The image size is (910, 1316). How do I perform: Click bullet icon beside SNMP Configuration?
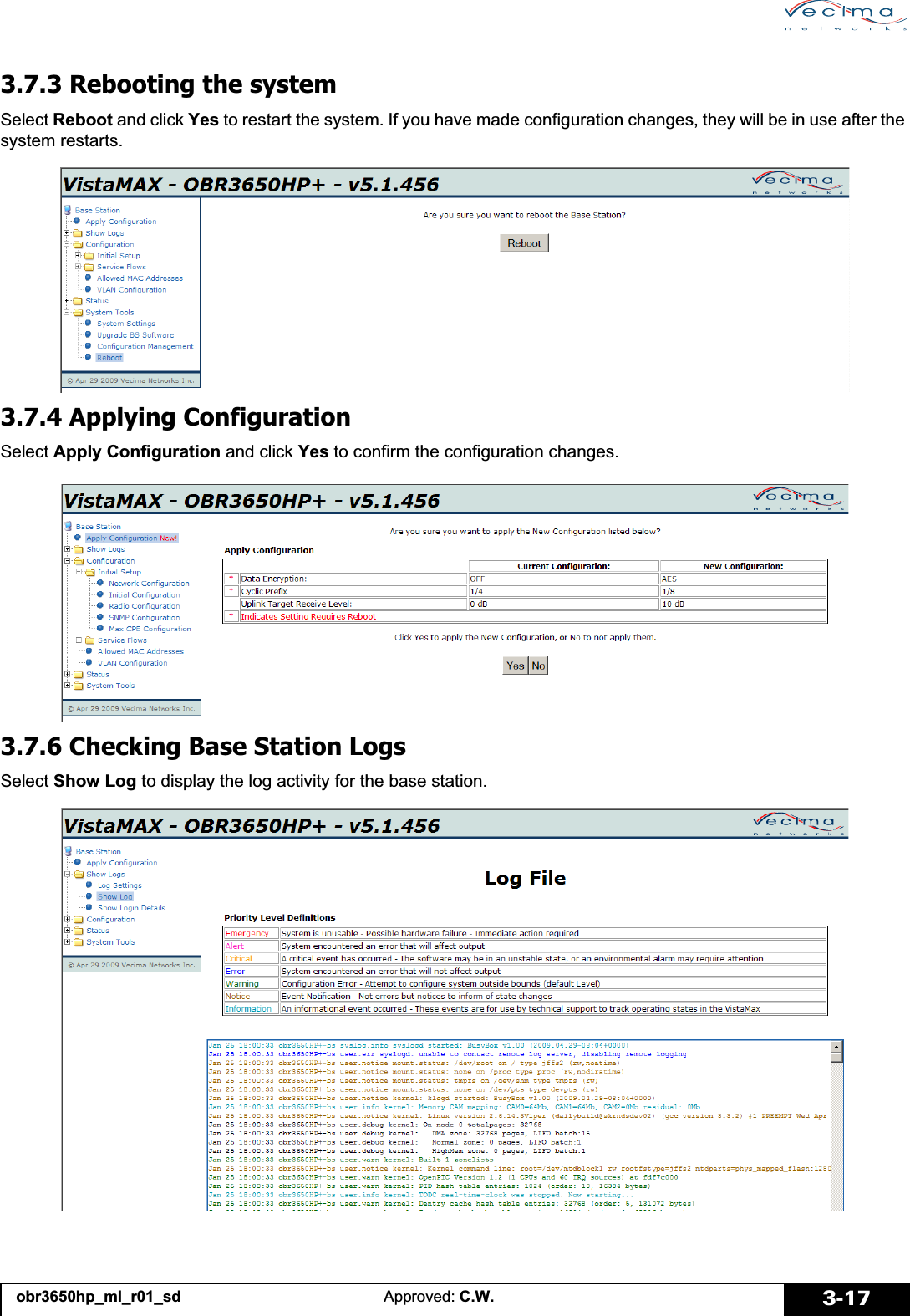[100, 617]
